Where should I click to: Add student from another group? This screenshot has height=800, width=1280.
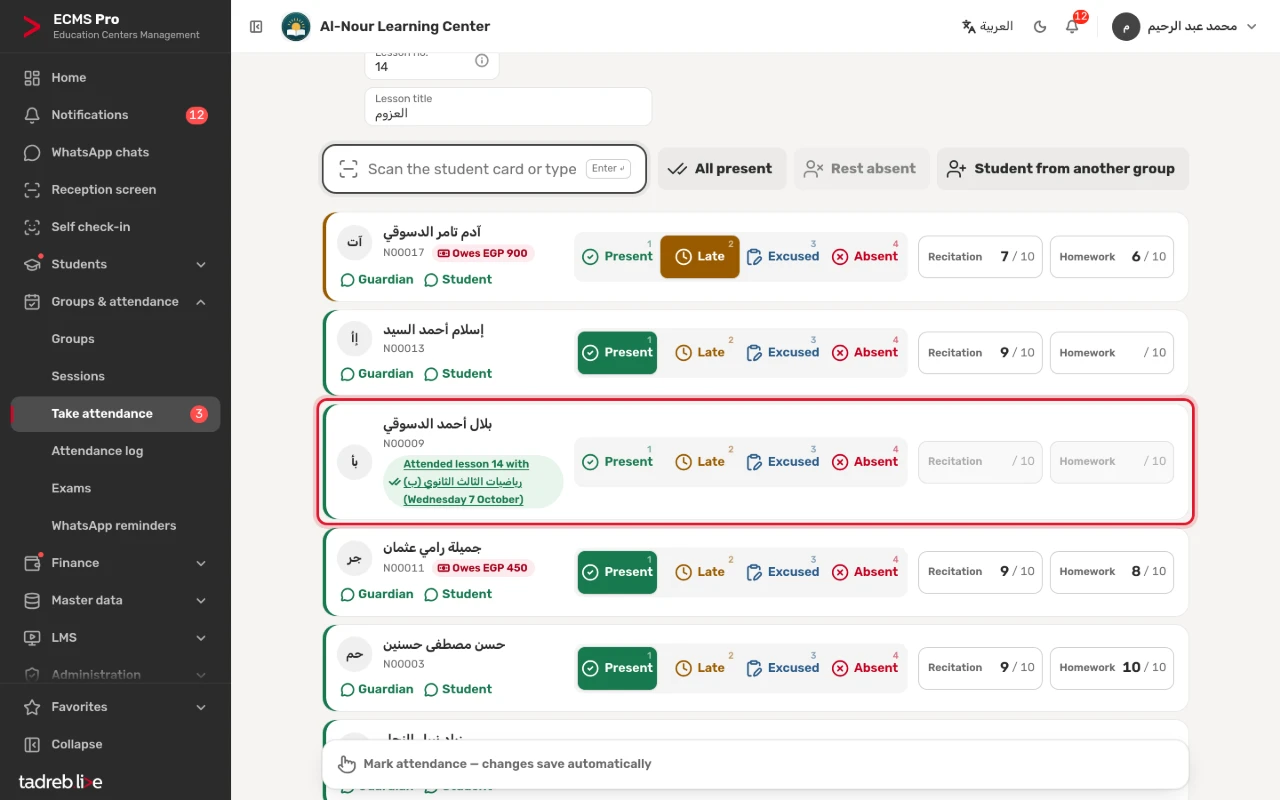pos(1062,169)
